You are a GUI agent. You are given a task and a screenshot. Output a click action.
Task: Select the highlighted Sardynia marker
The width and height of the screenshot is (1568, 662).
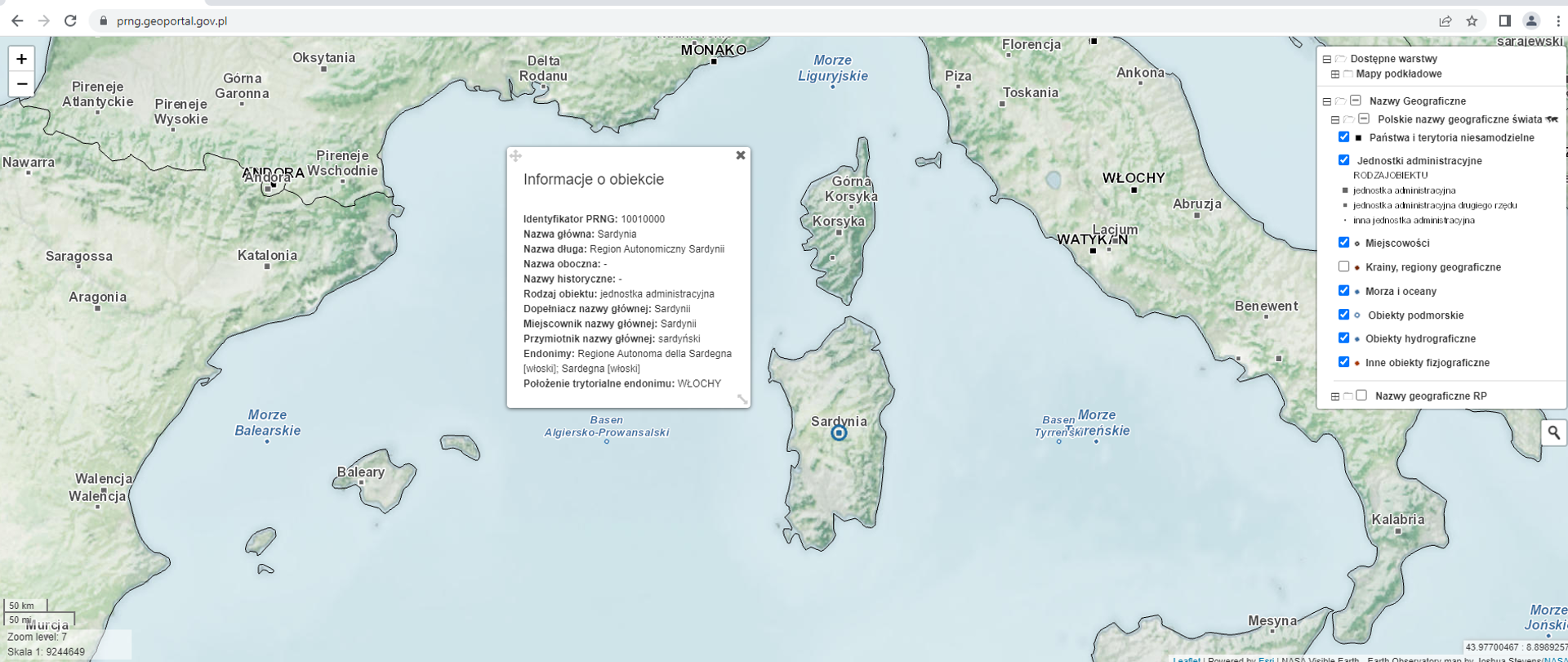pyautogui.click(x=839, y=433)
